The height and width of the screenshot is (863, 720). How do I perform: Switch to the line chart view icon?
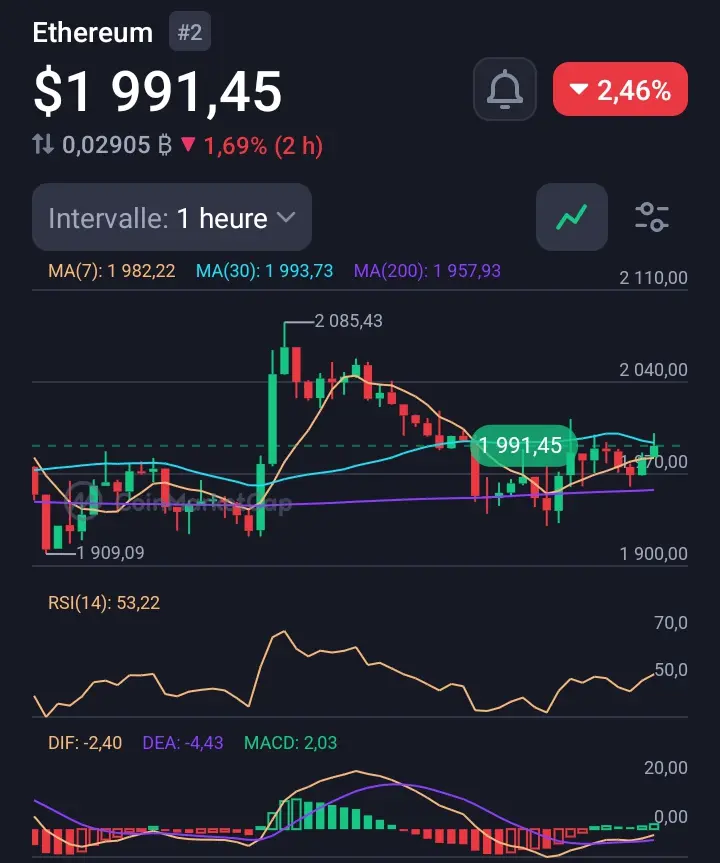pos(572,217)
